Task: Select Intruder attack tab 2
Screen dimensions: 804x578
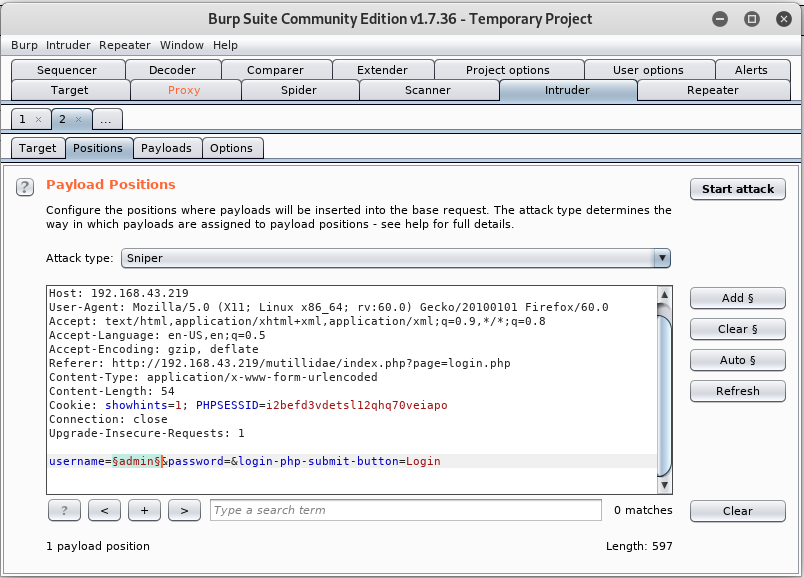Action: 63,119
